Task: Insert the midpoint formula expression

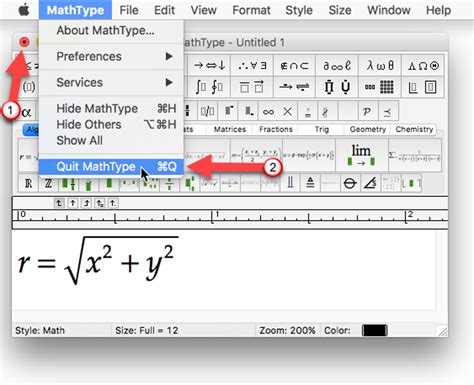Action: [256, 155]
